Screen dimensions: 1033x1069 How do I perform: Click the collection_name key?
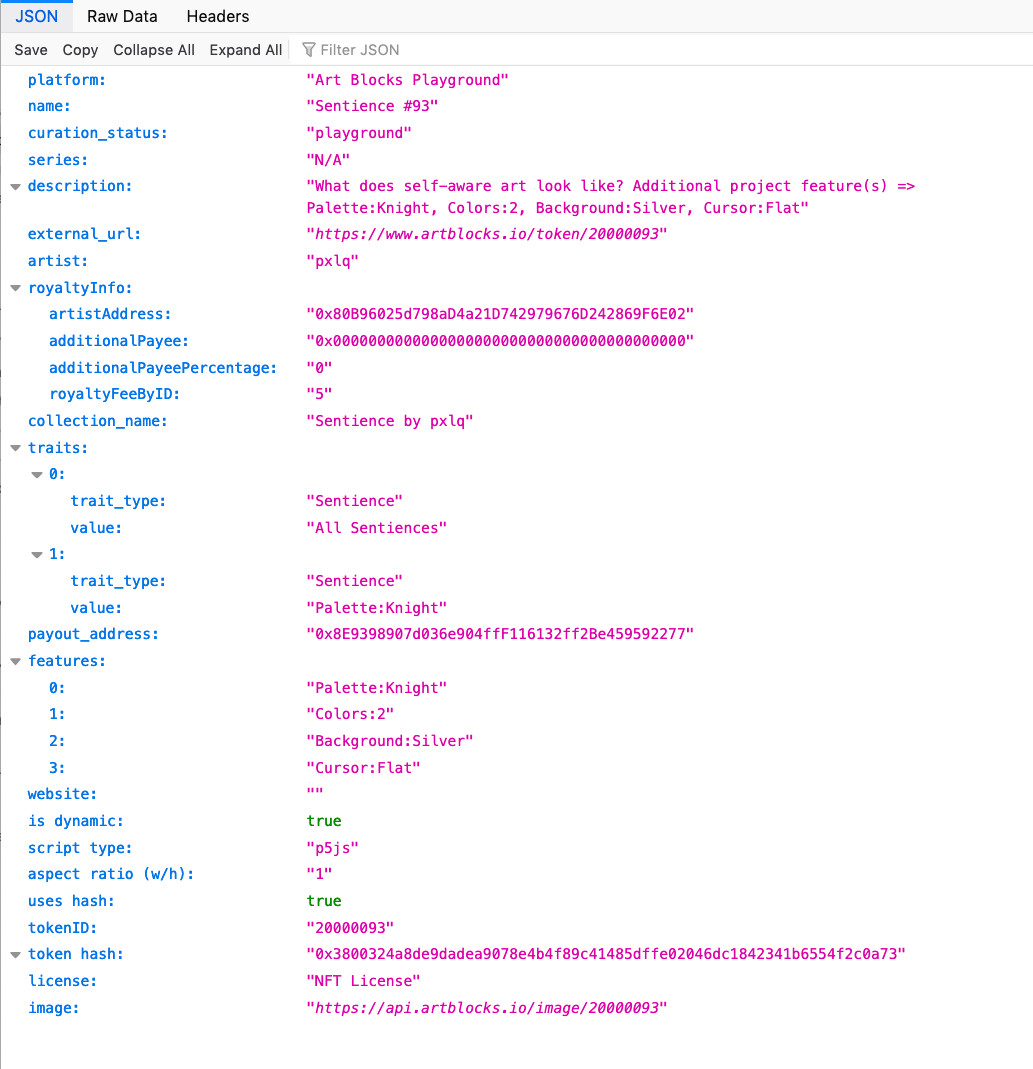coord(98,421)
